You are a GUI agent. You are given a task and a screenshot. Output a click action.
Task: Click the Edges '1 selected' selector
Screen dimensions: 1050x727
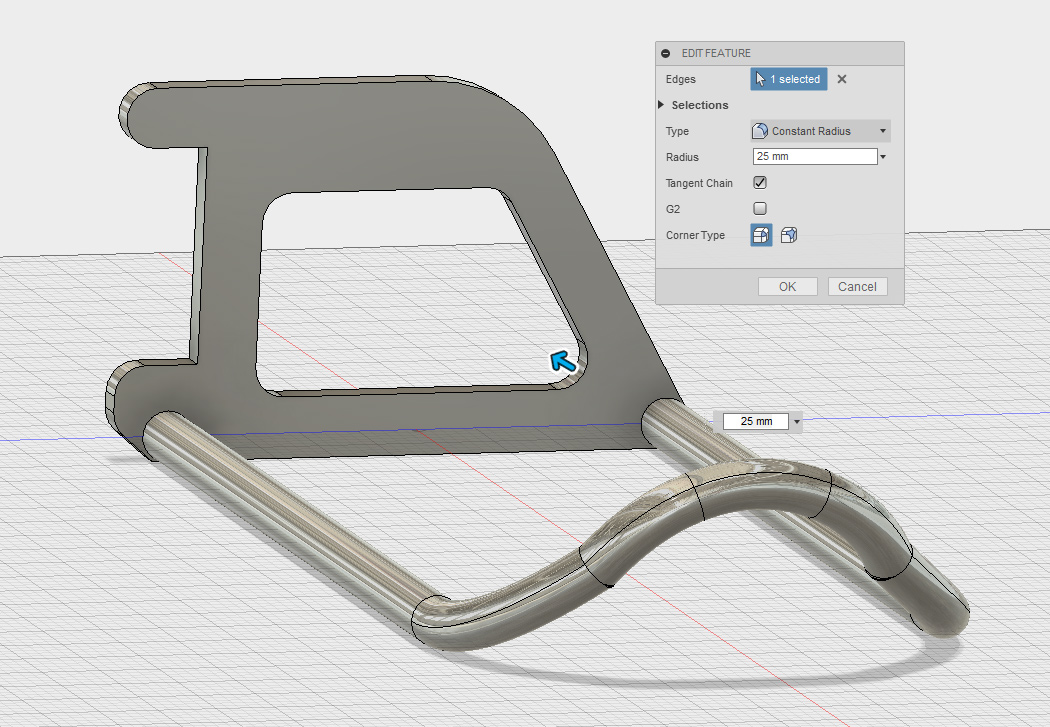[789, 79]
